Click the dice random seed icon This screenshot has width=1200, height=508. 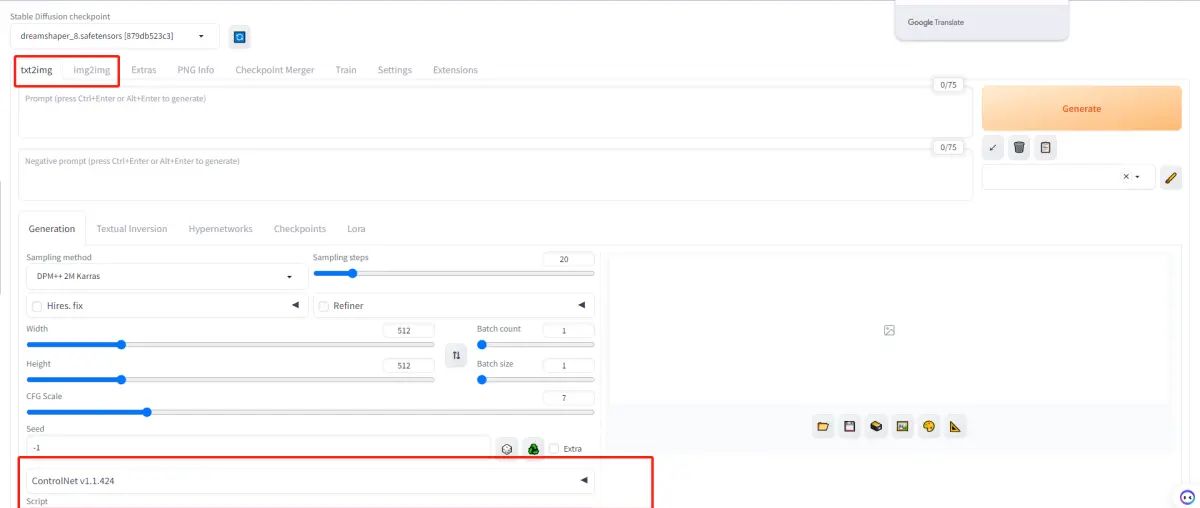click(507, 449)
